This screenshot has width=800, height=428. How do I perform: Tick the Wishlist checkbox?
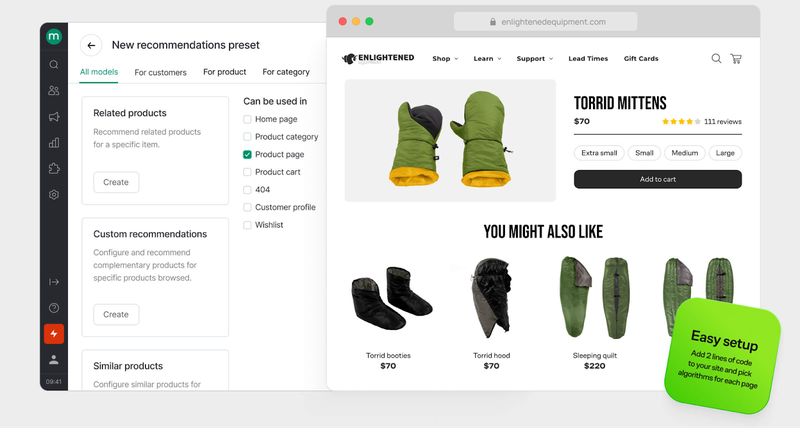[248, 225]
